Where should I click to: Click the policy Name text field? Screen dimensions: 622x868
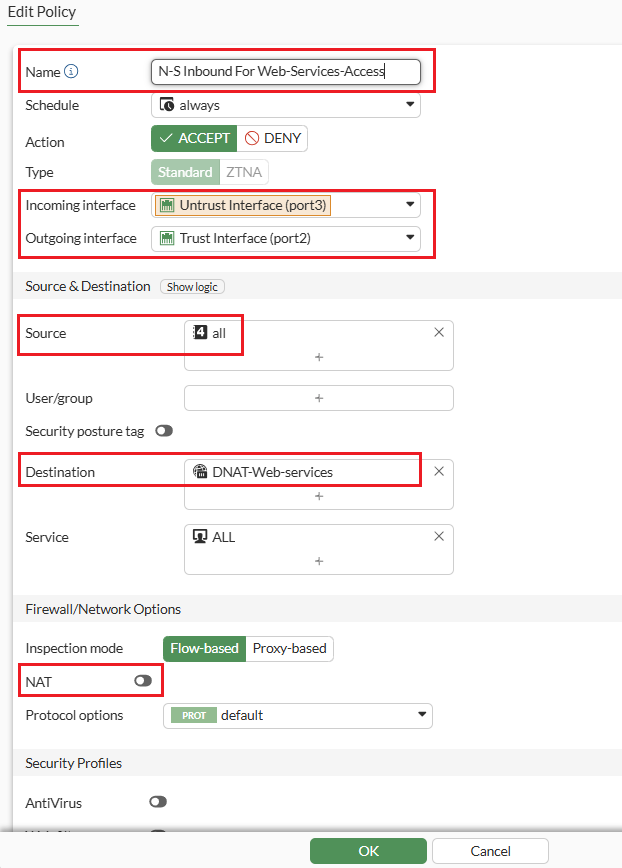286,72
